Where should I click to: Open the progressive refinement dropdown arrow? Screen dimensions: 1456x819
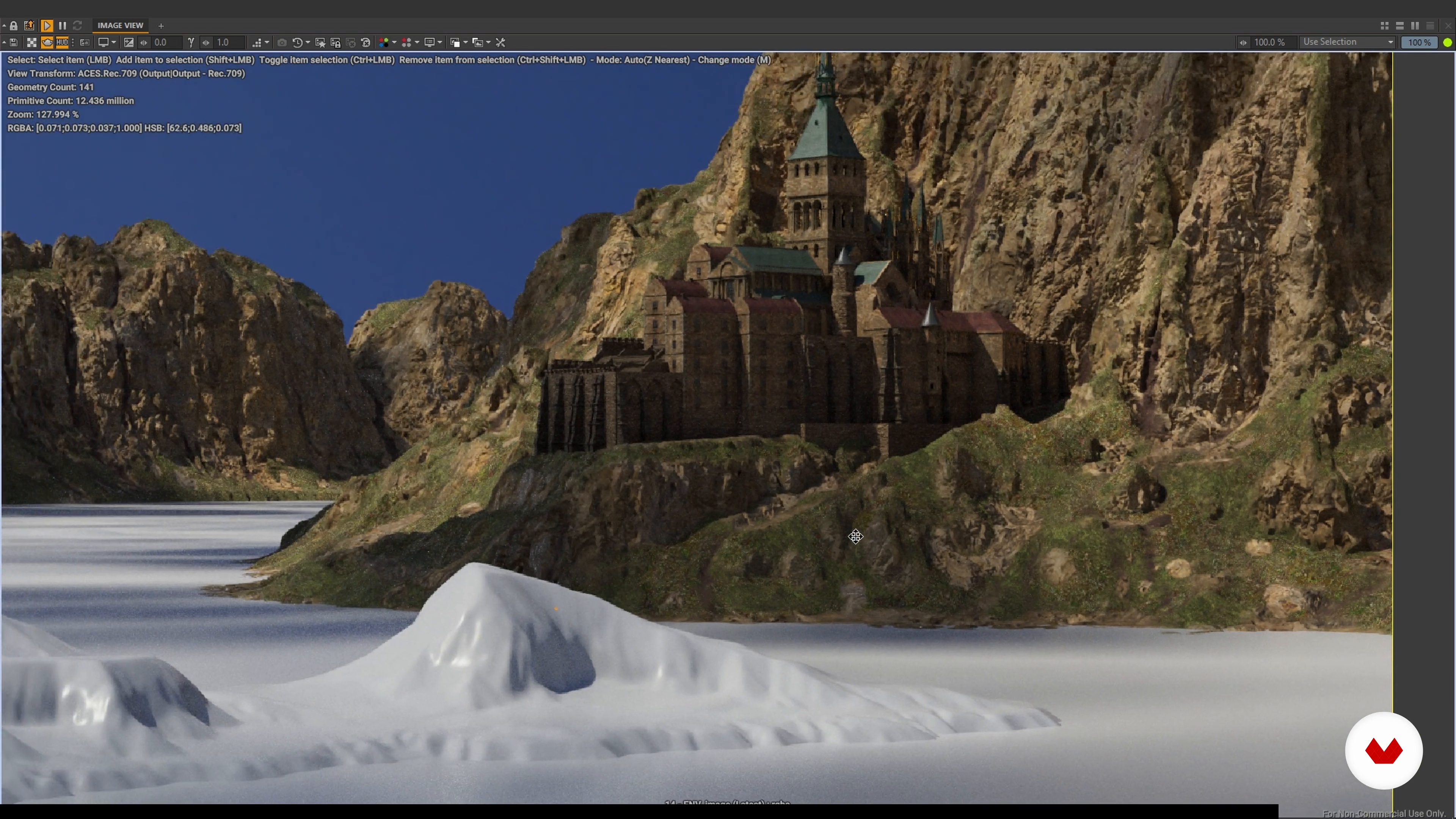[x=267, y=42]
